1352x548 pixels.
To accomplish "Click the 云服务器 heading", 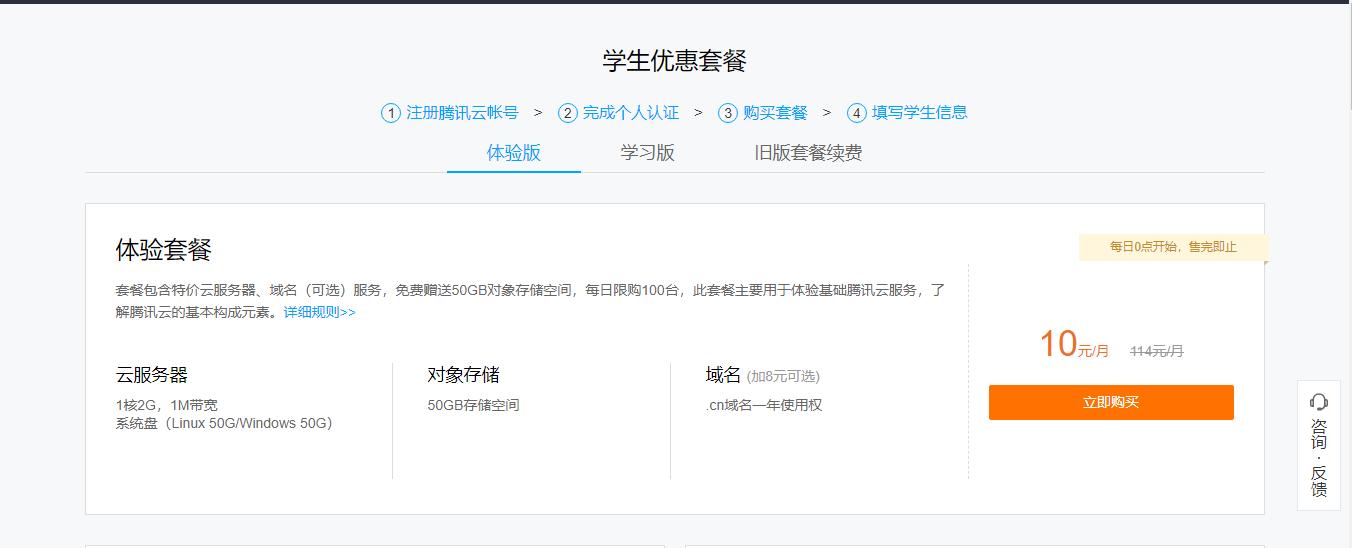I will [152, 375].
